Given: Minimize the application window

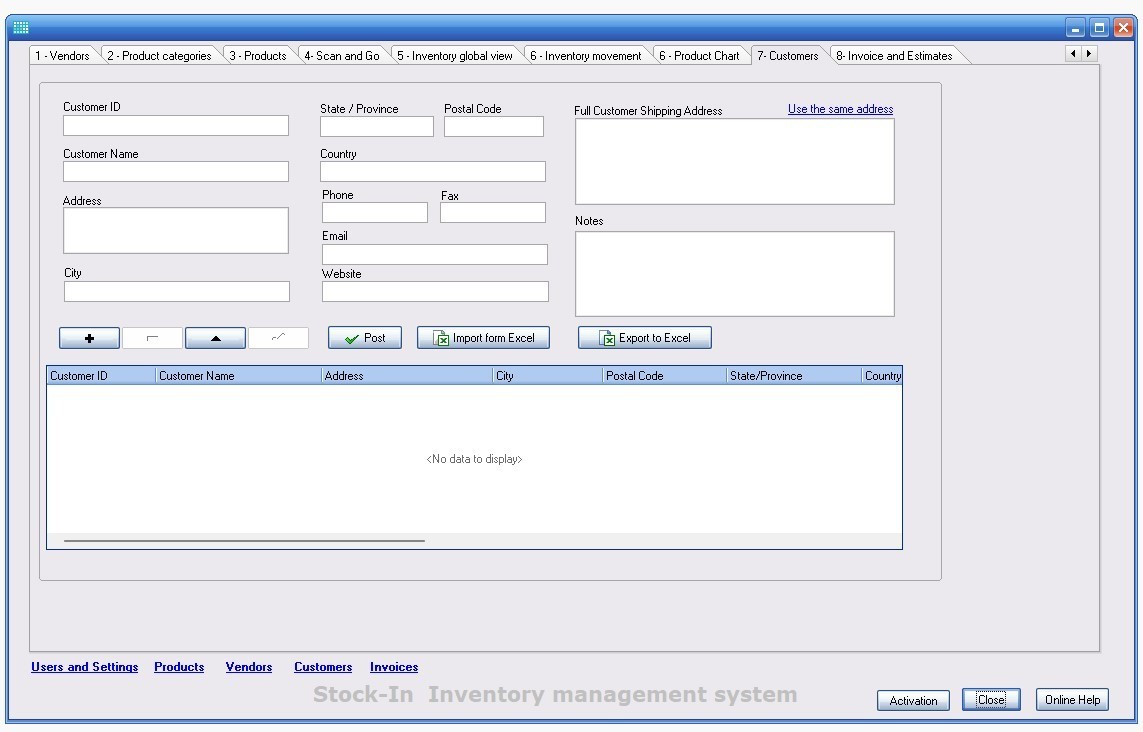Looking at the screenshot, I should [x=1075, y=28].
